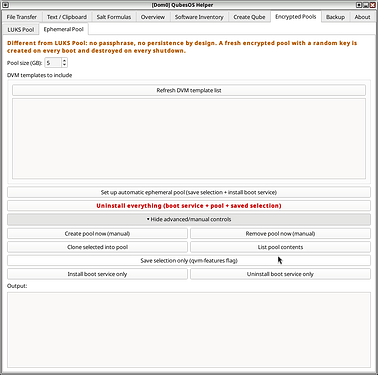Image resolution: width=378 pixels, height=375 pixels.
Task: Minimize the QubesOS Helper window
Action: (366, 5)
